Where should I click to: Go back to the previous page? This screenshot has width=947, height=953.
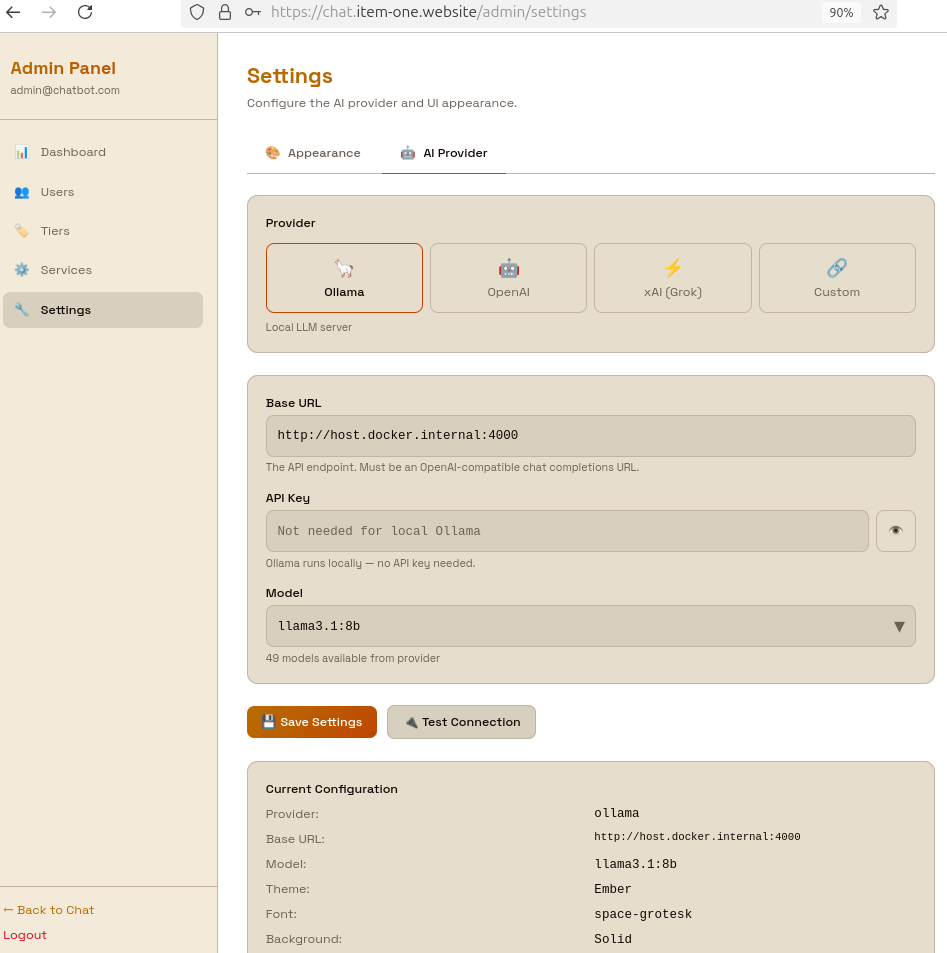[13, 12]
